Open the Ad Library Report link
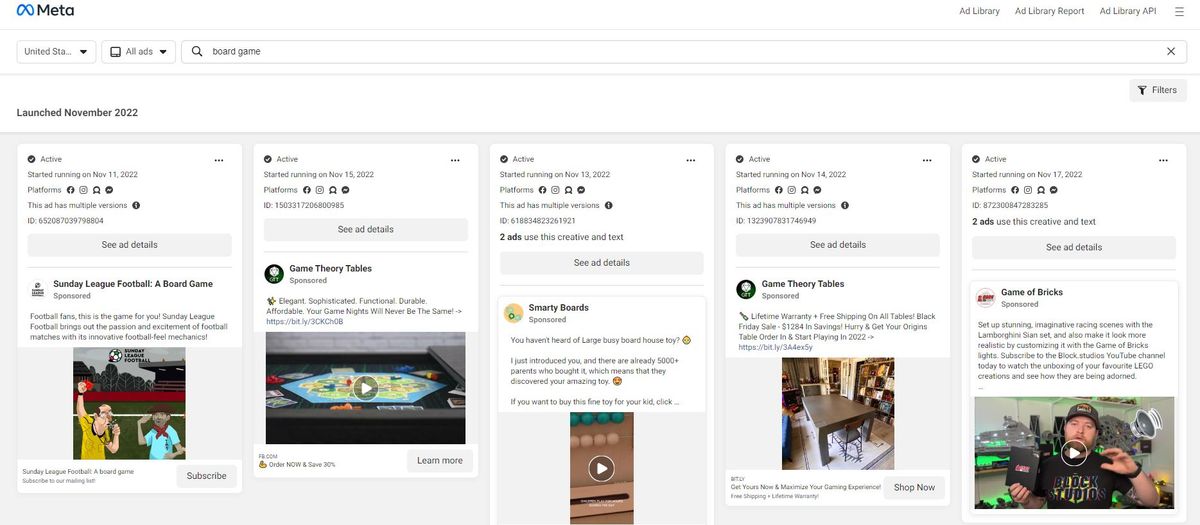This screenshot has height=525, width=1200. click(1049, 11)
